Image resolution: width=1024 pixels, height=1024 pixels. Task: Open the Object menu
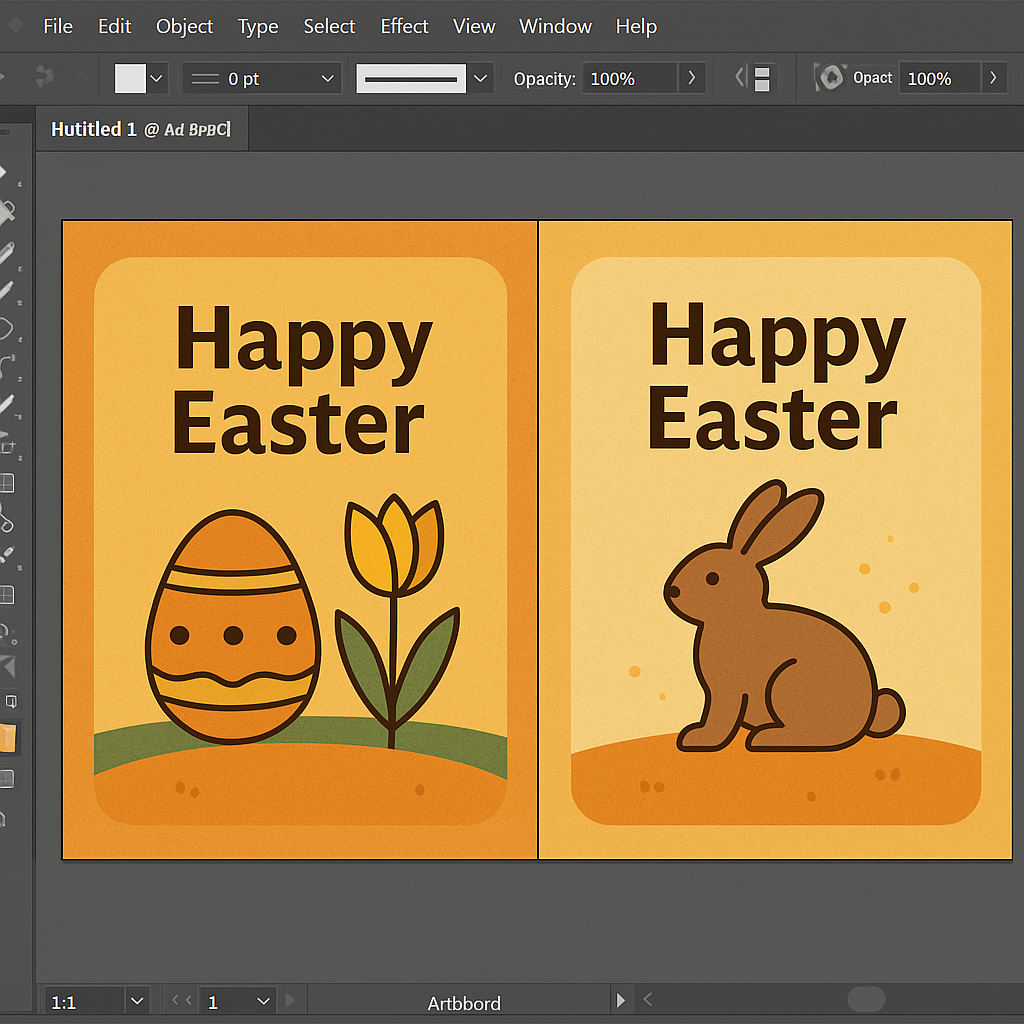point(184,27)
